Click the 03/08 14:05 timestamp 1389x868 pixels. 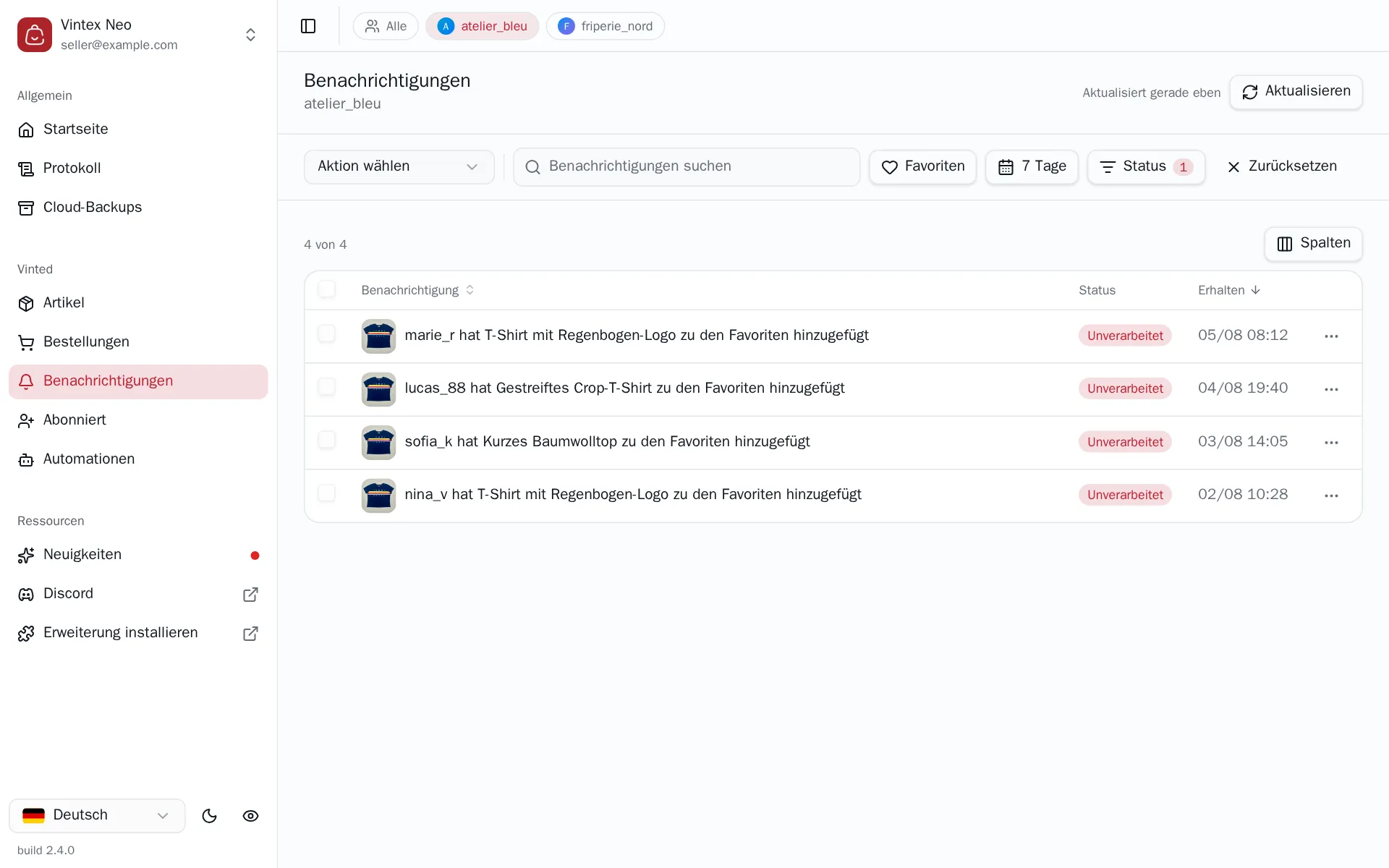tap(1243, 441)
